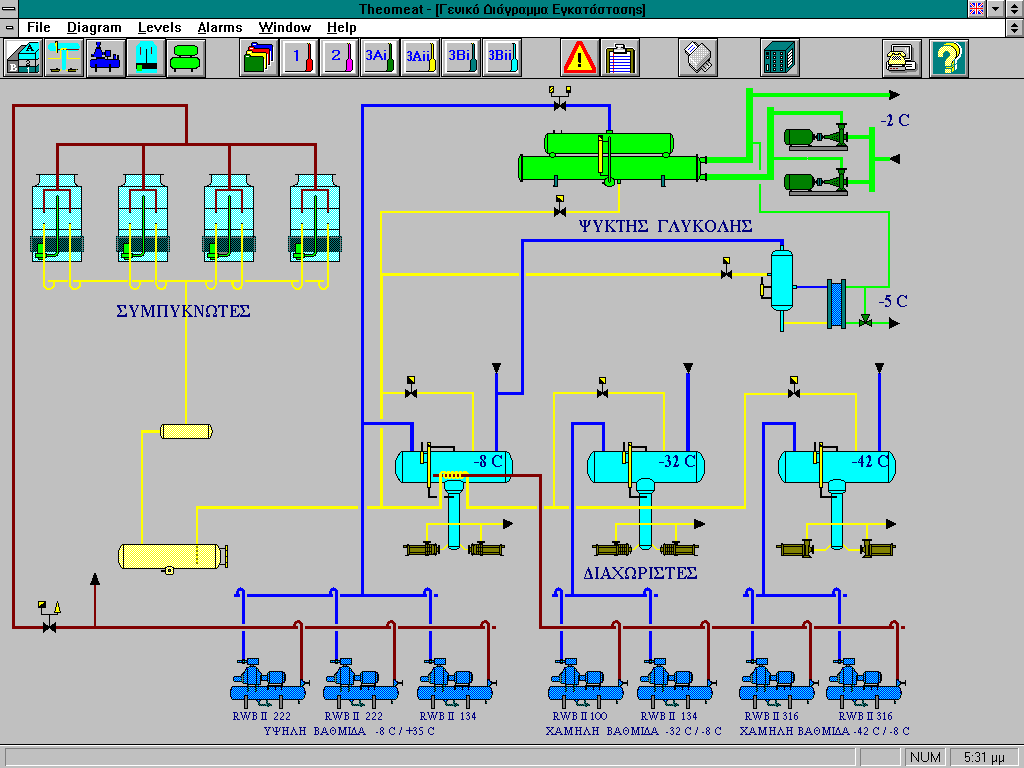Image resolution: width=1024 pixels, height=768 pixels.
Task: Click the UK flag language selector
Action: pos(977,9)
